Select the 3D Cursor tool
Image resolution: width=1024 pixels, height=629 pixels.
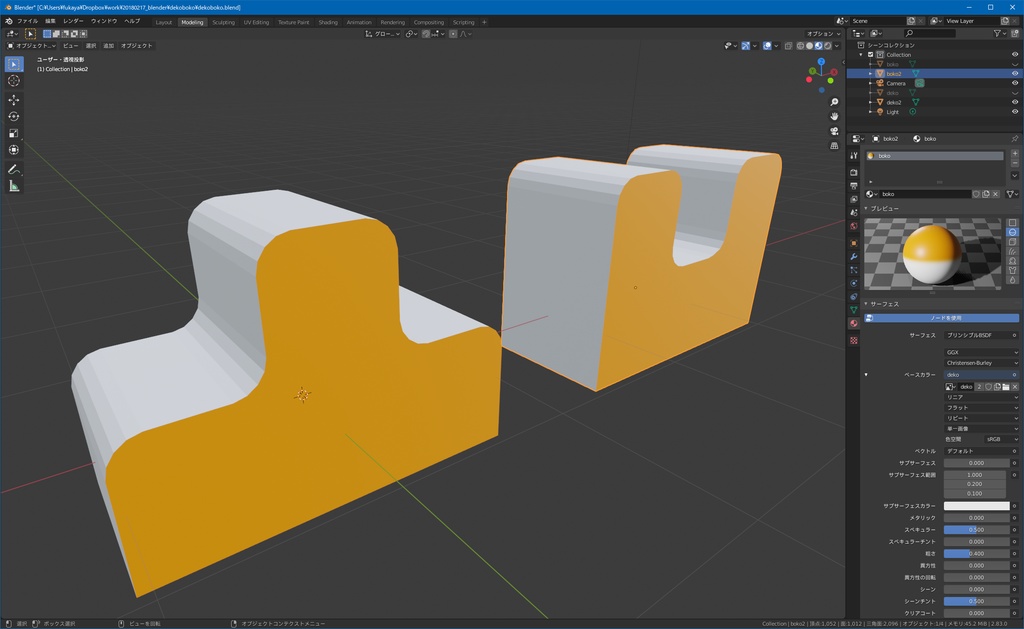pyautogui.click(x=13, y=81)
